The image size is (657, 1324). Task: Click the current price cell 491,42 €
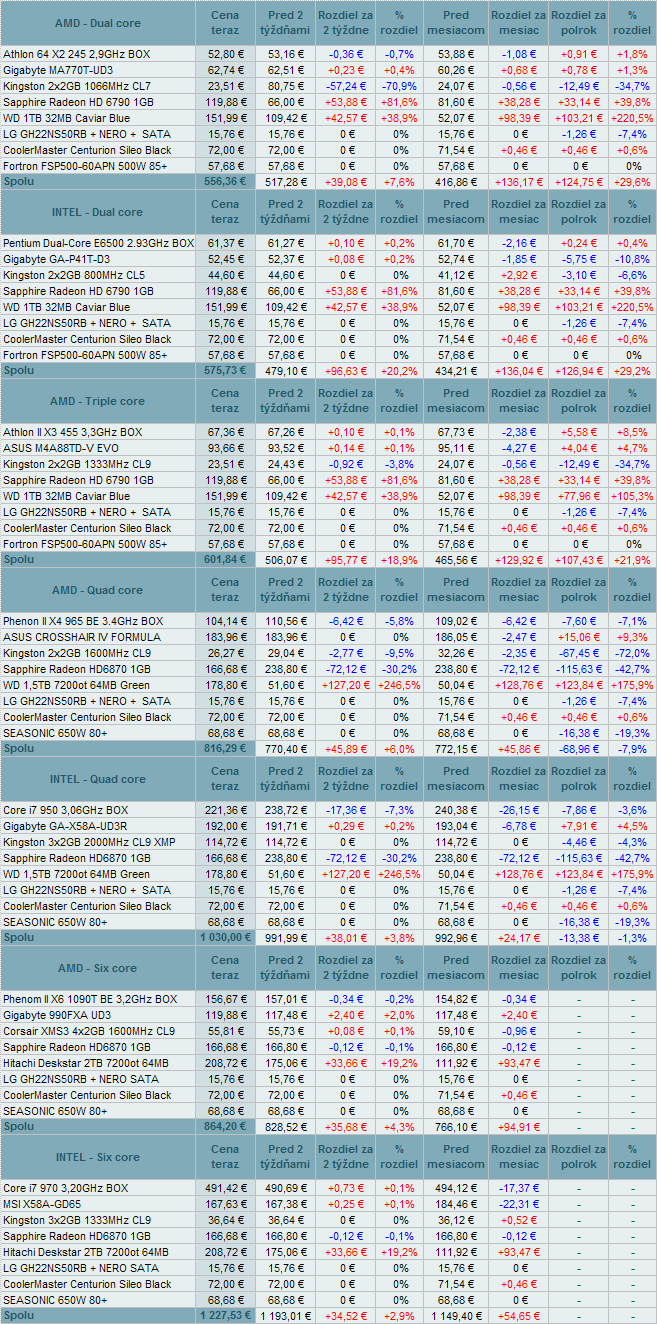click(225, 1188)
